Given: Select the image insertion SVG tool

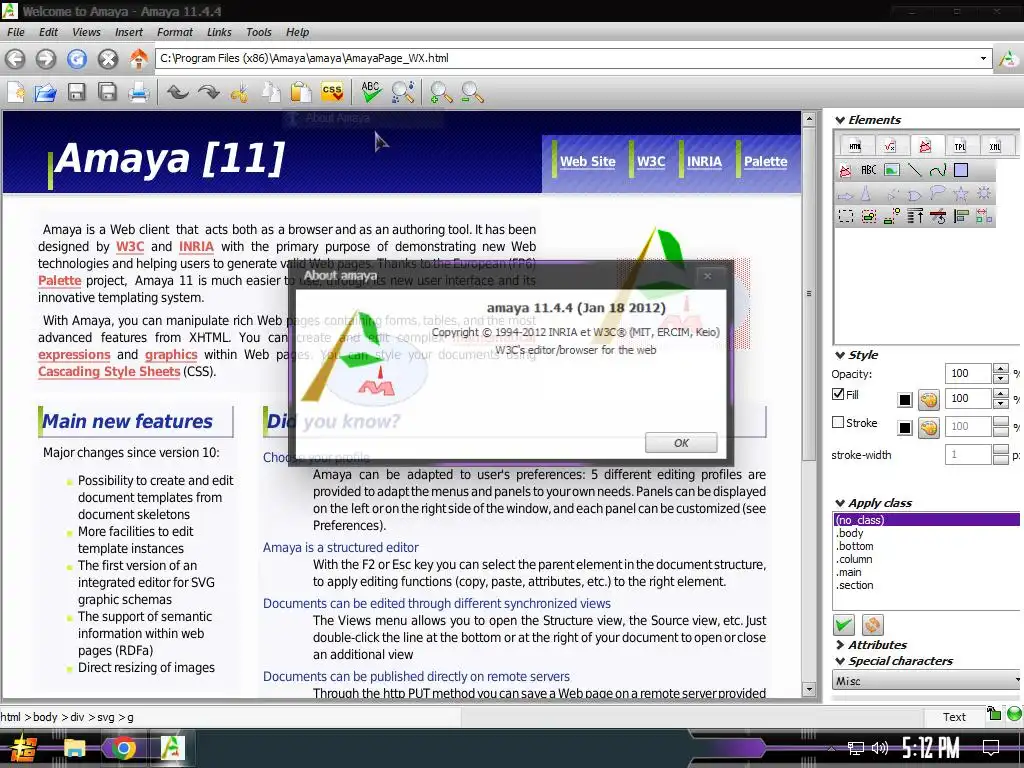Looking at the screenshot, I should (x=891, y=170).
